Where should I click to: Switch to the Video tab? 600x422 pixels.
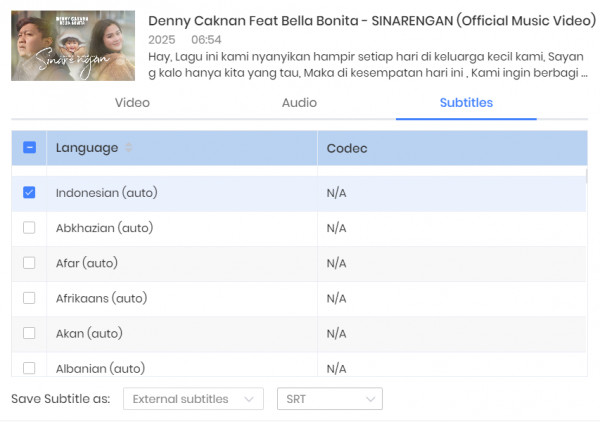pyautogui.click(x=132, y=103)
